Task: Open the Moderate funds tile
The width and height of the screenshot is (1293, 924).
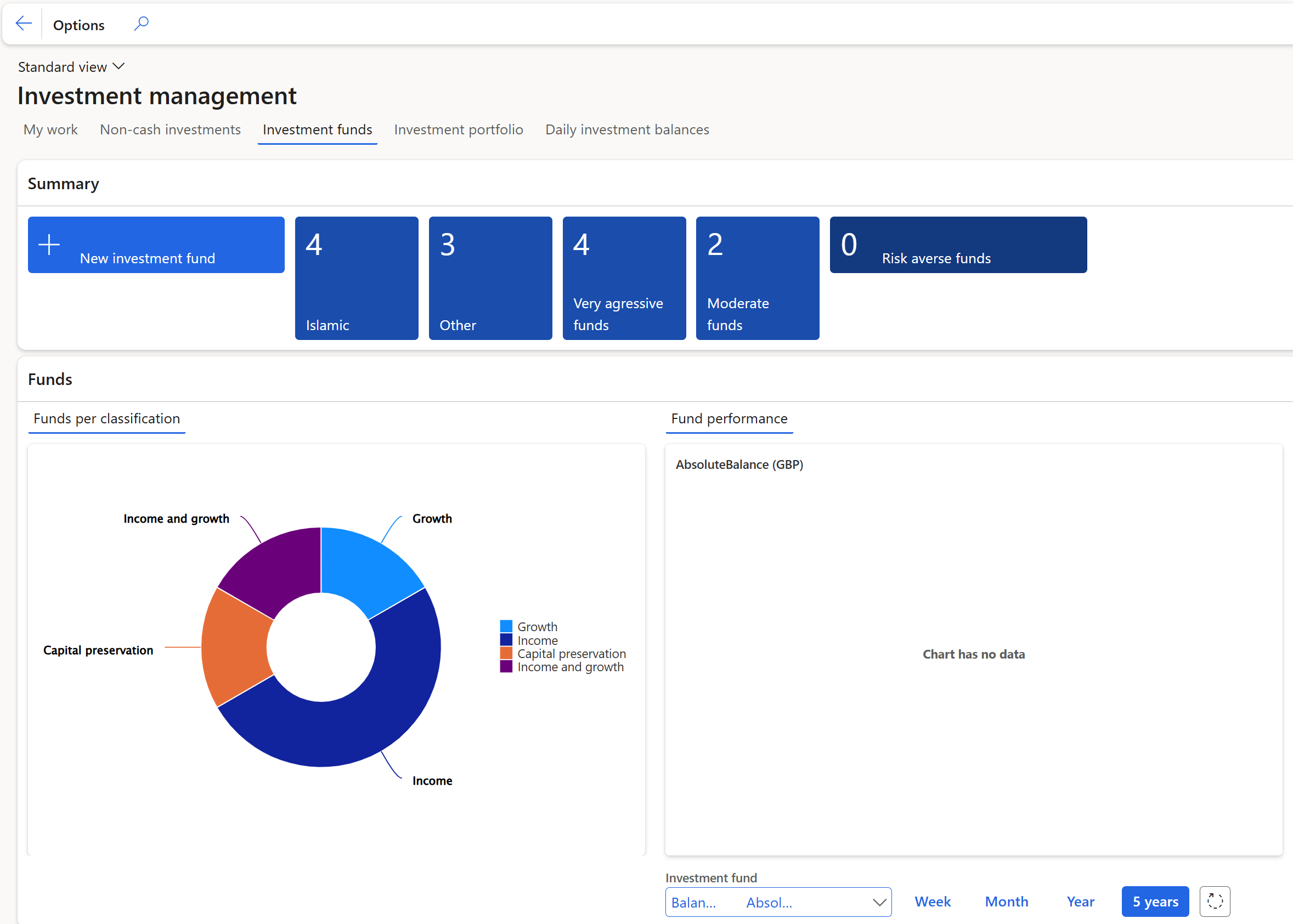Action: [758, 278]
